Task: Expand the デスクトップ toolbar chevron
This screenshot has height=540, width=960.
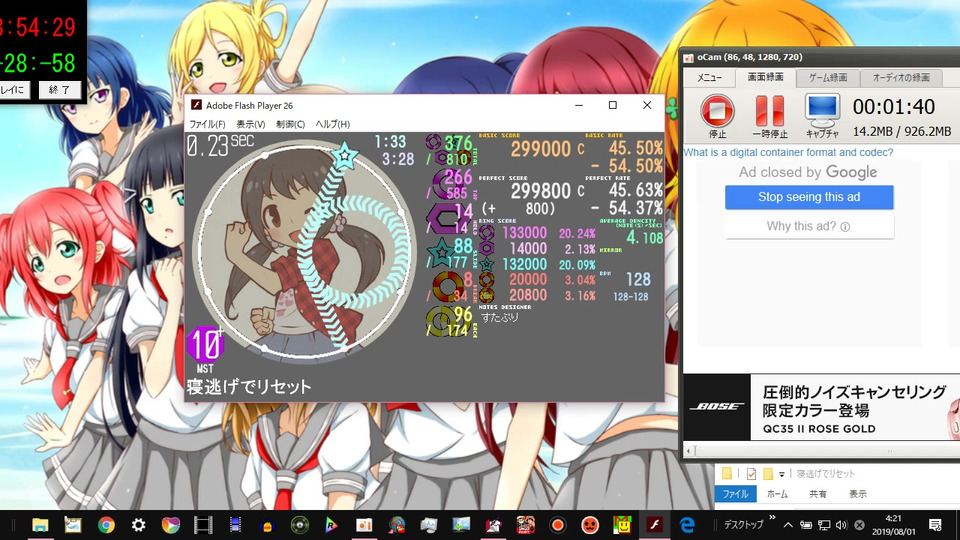Action: (772, 518)
